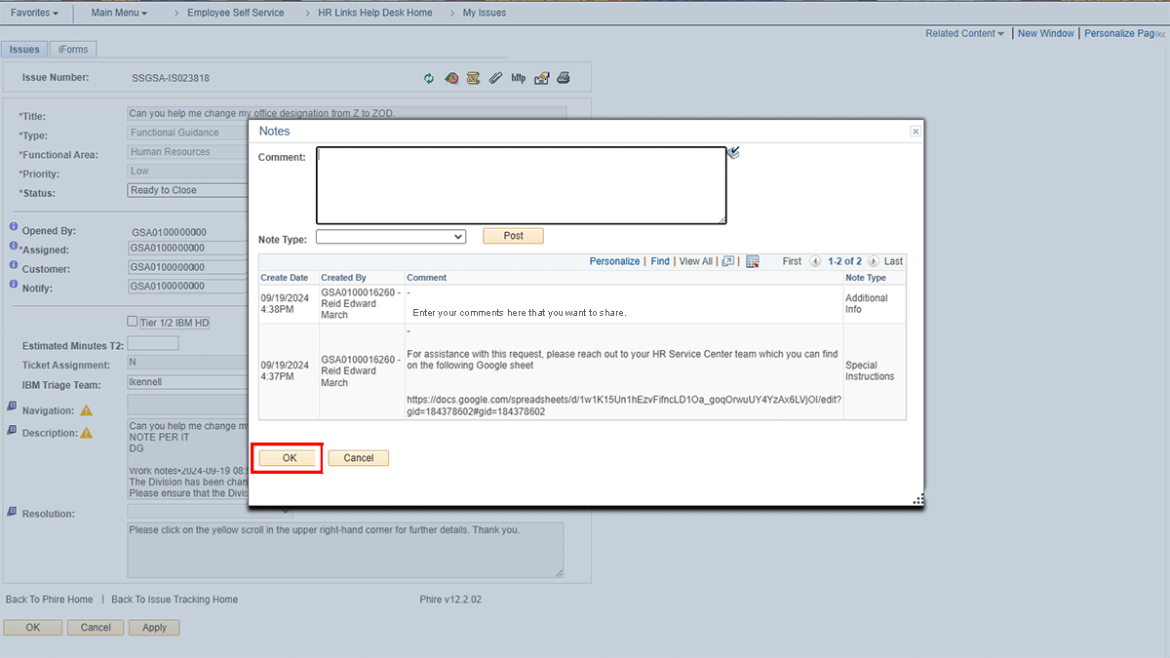This screenshot has width=1170, height=658.
Task: Click warning icon next to Navigation
Action: [x=86, y=411]
